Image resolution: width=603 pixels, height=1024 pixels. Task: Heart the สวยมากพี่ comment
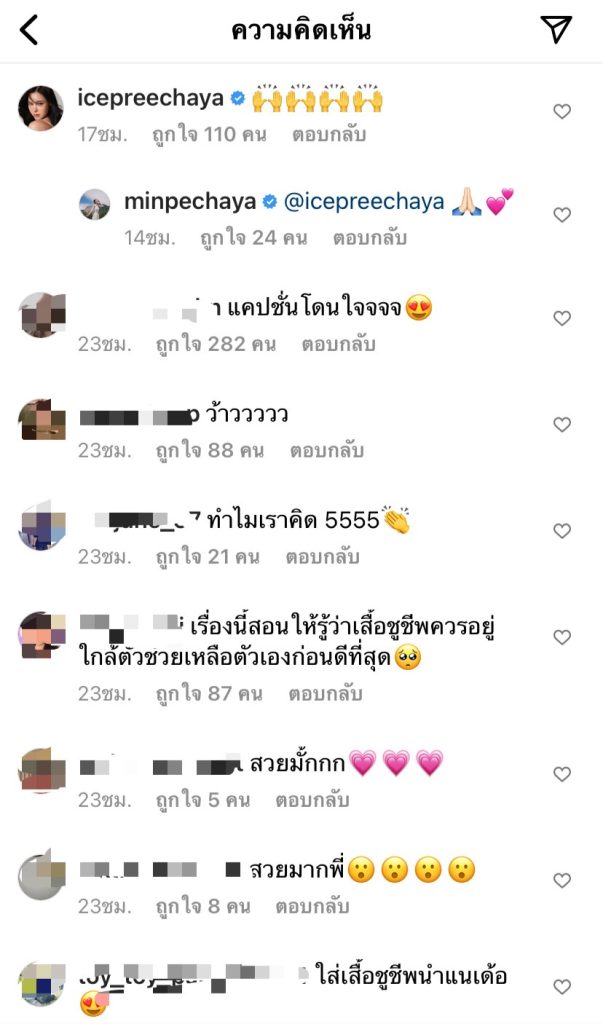[562, 880]
